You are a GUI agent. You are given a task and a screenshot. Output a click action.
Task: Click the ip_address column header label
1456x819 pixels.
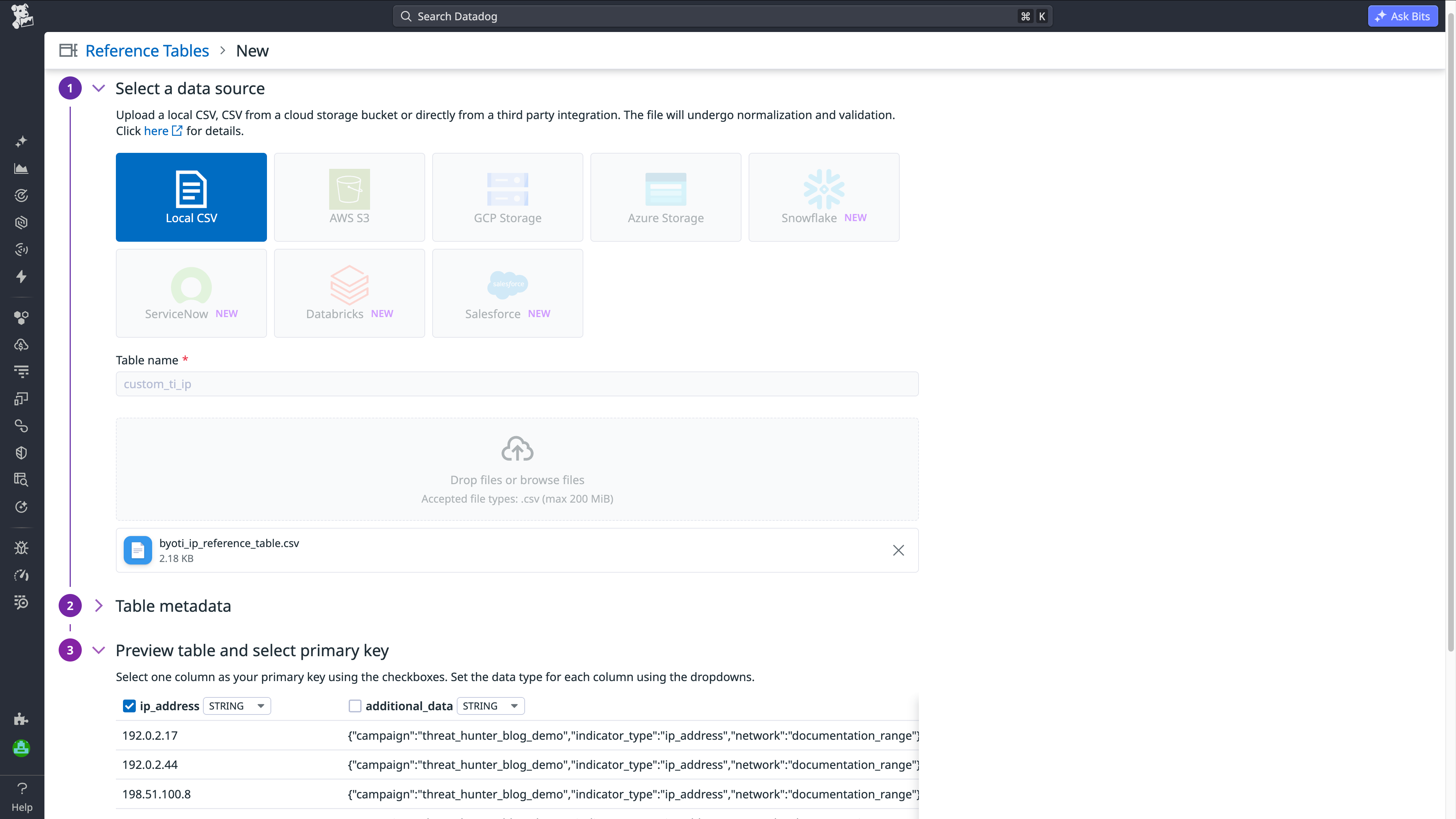click(170, 706)
